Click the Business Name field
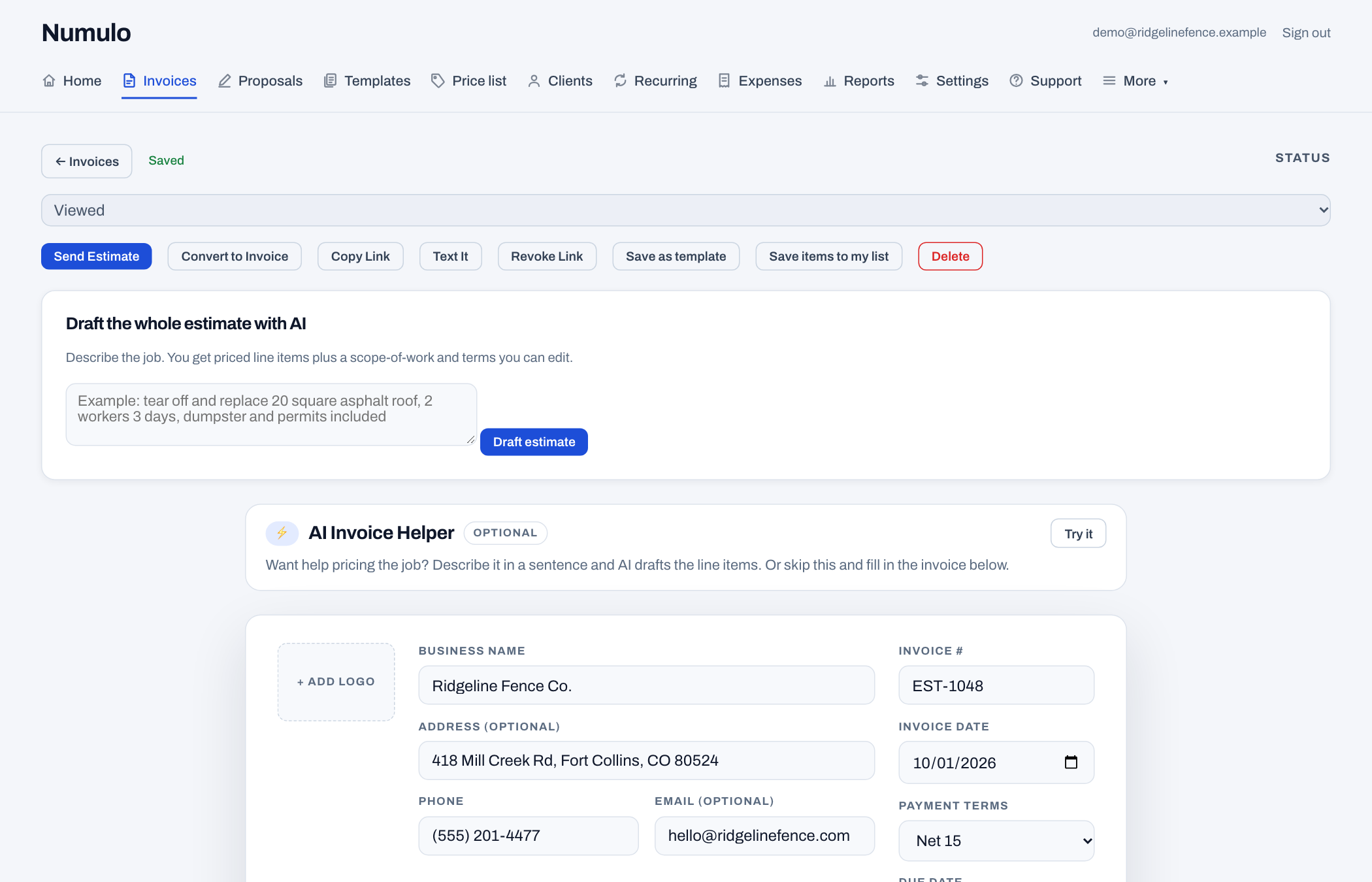This screenshot has height=882, width=1372. (647, 685)
